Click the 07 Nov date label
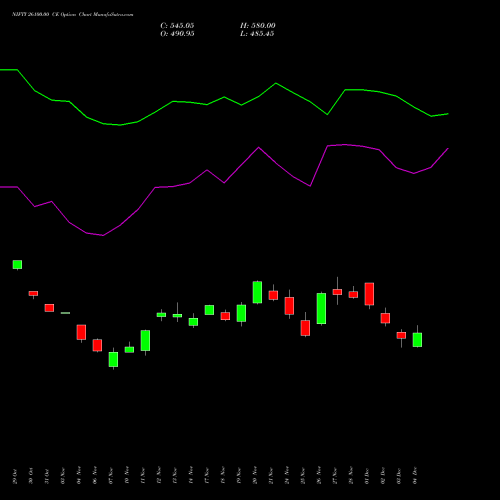The width and height of the screenshot is (500, 500). 111,476
